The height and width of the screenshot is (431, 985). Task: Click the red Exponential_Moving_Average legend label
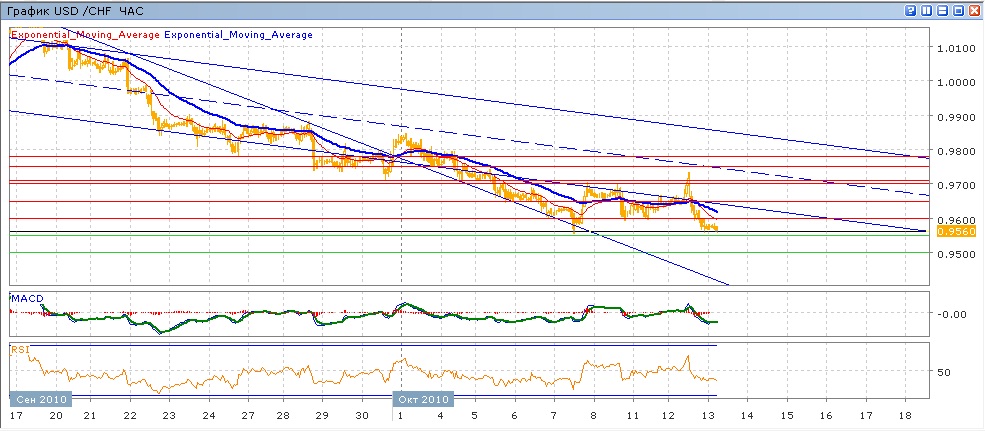click(x=85, y=35)
